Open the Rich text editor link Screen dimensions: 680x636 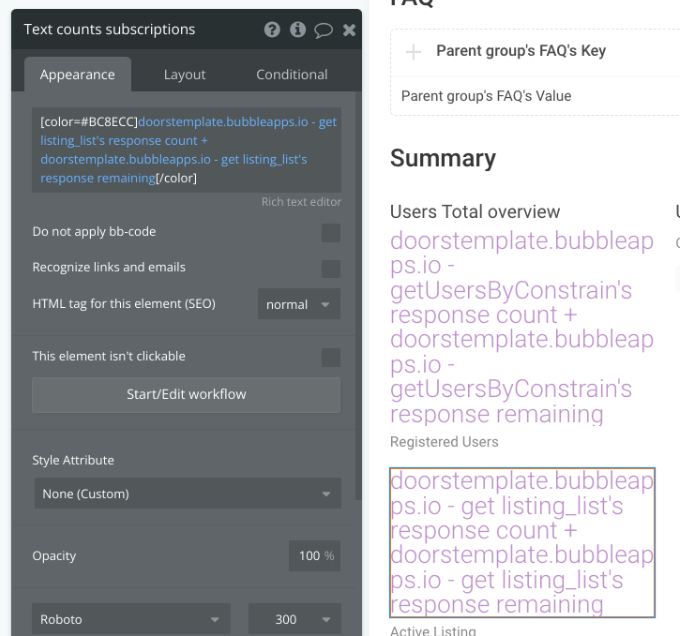click(x=301, y=202)
